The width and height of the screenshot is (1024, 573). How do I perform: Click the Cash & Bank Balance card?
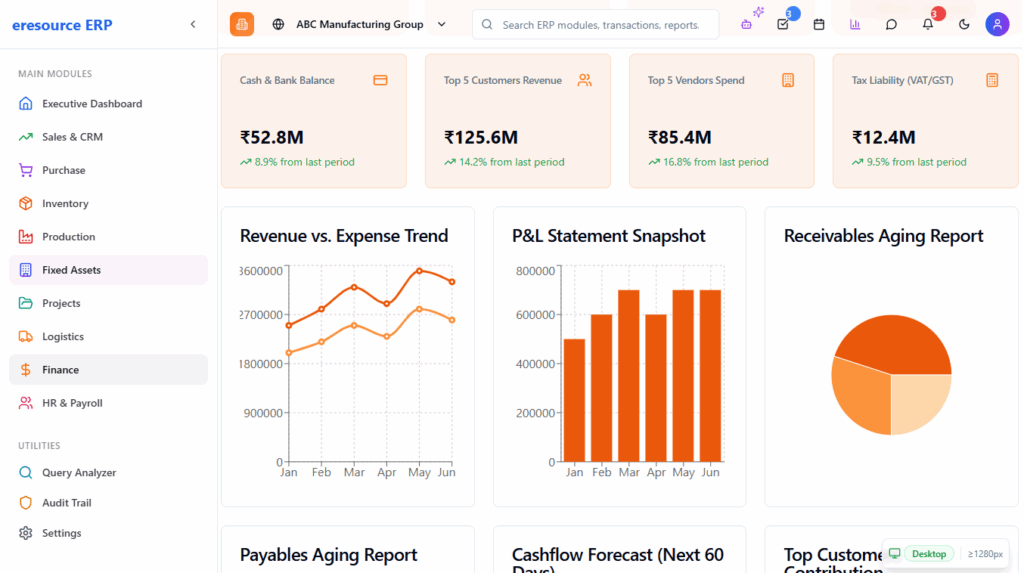[x=313, y=121]
